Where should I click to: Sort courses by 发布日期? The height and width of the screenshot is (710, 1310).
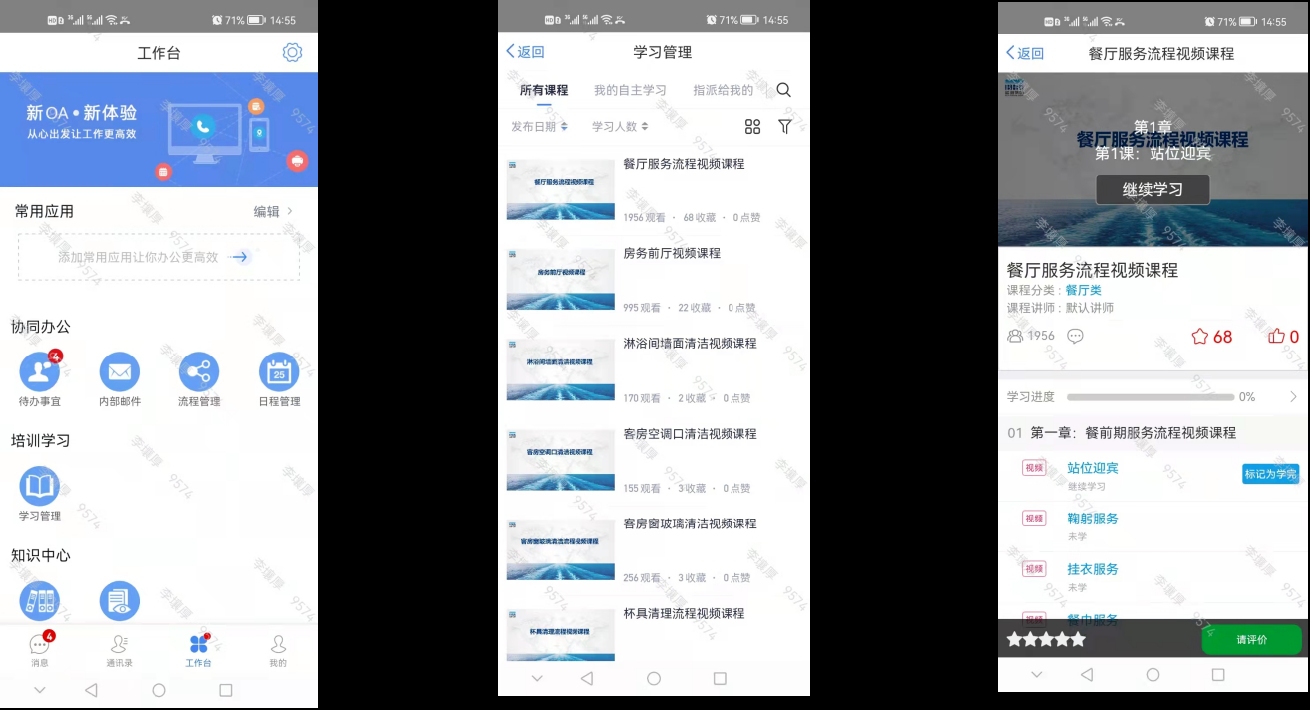click(x=540, y=127)
